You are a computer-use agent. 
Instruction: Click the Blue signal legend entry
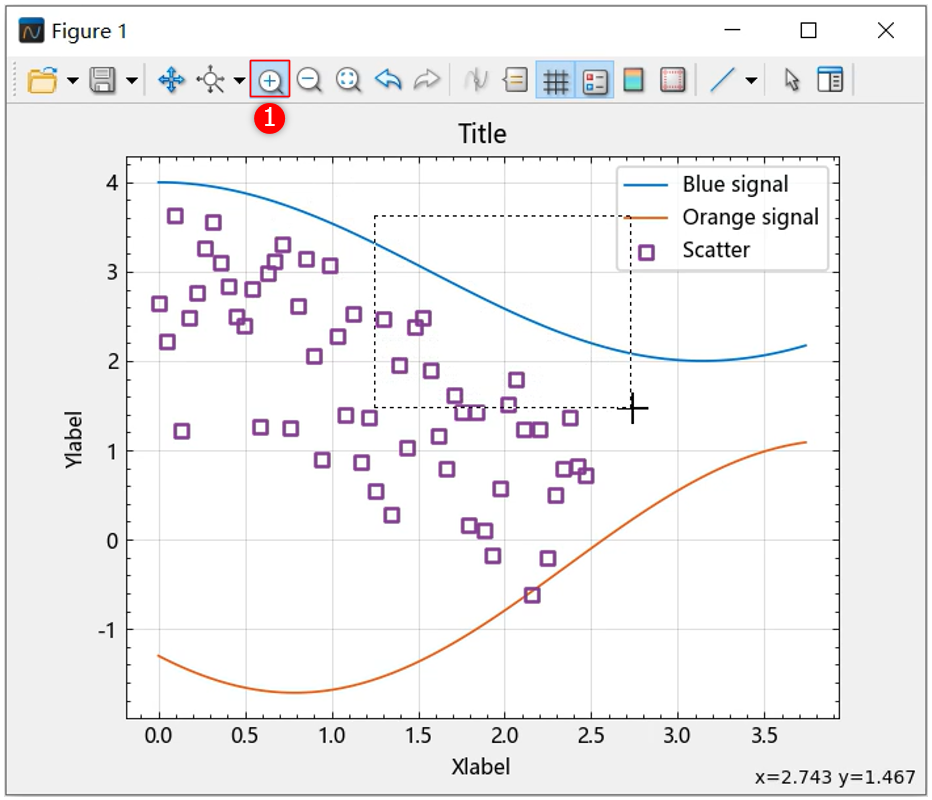[734, 184]
